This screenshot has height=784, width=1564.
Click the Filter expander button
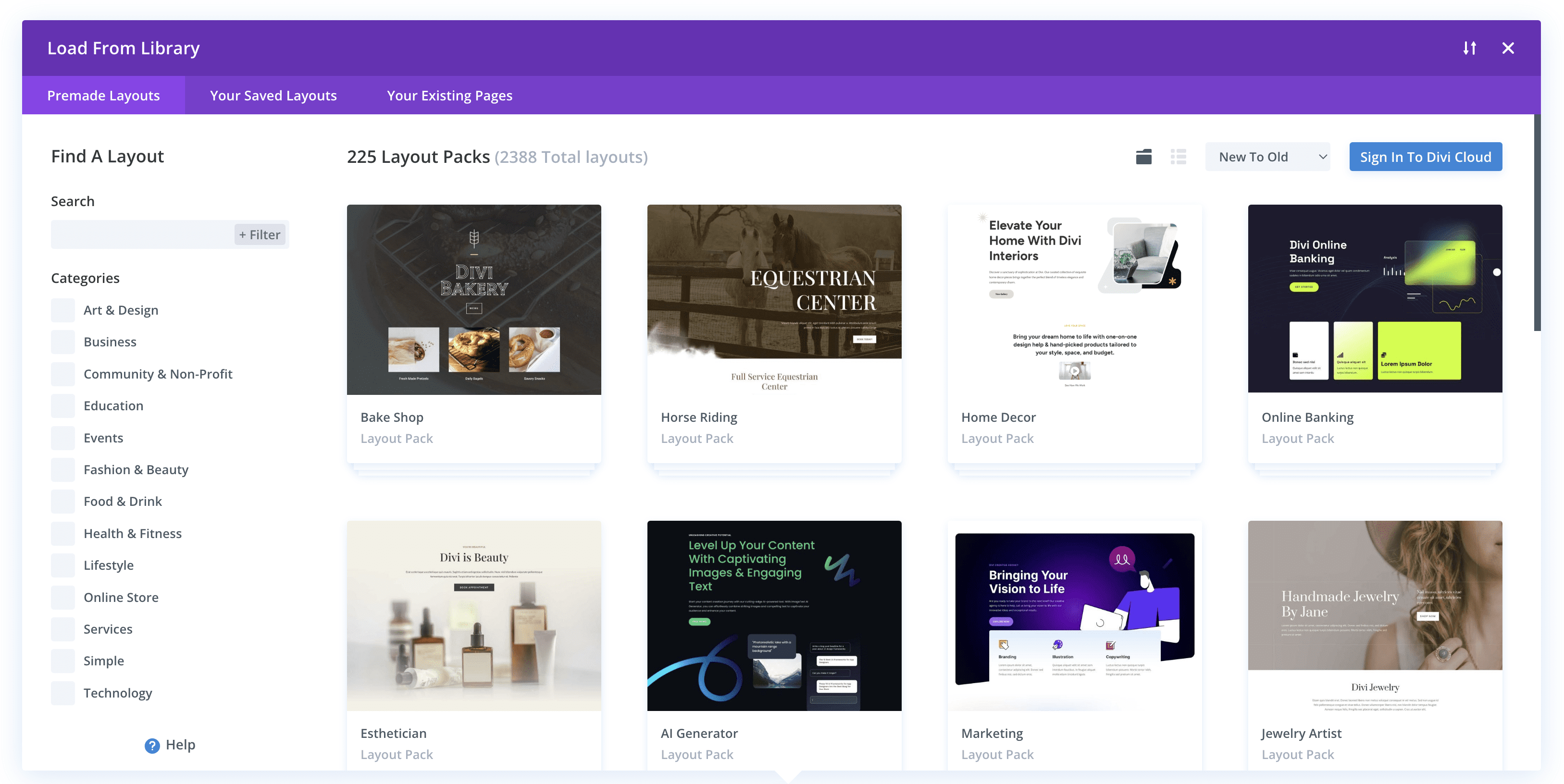click(260, 234)
